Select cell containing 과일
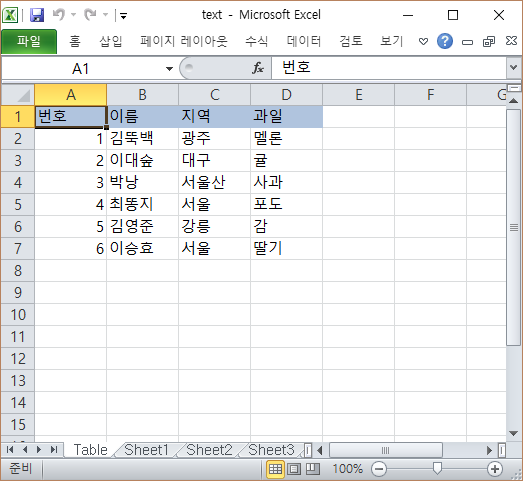The height and width of the screenshot is (481, 523). (x=287, y=116)
